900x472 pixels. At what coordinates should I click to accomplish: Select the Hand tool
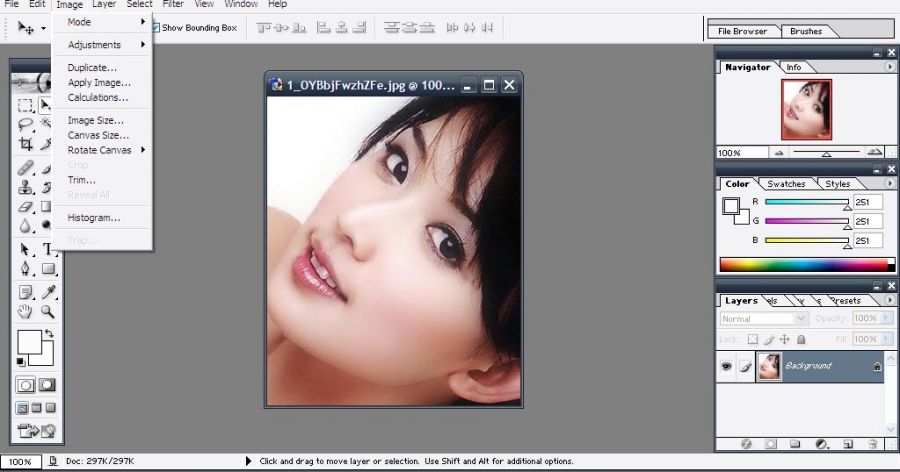(x=25, y=312)
